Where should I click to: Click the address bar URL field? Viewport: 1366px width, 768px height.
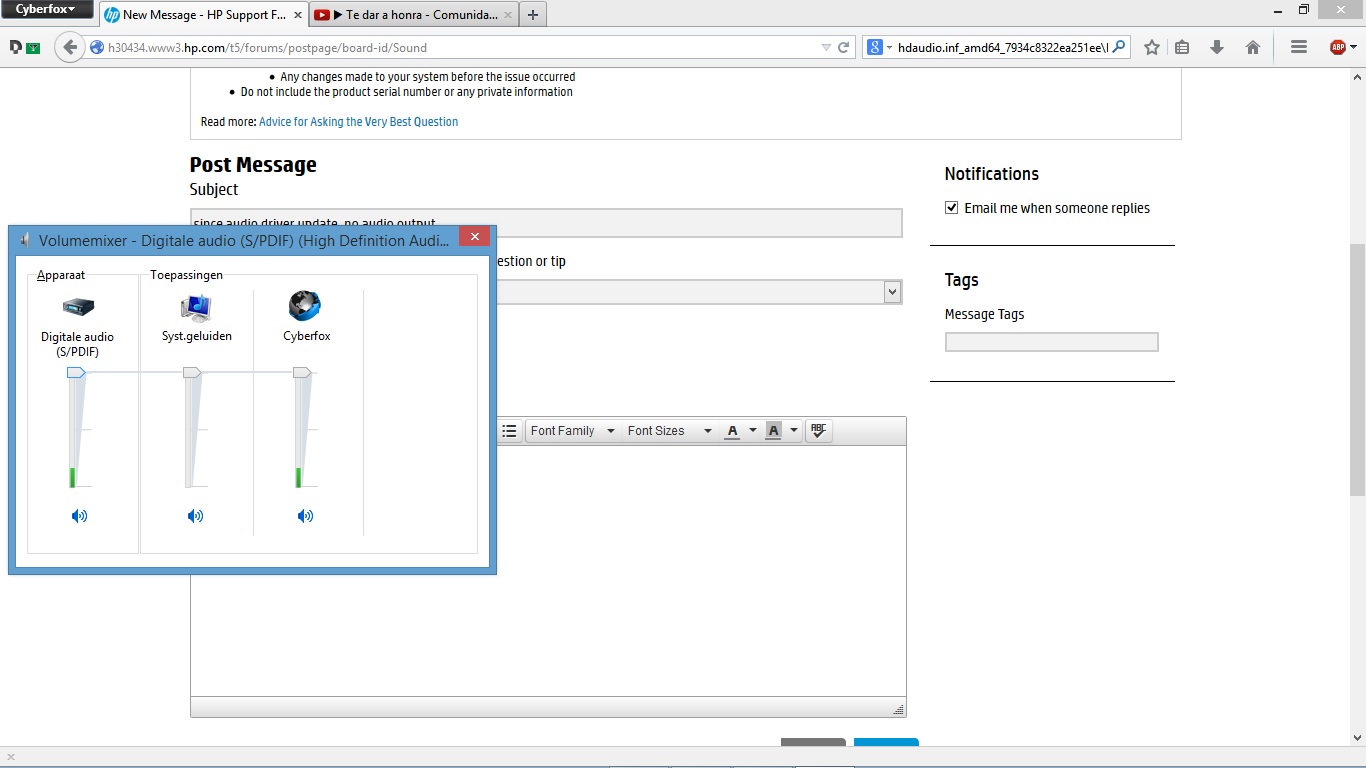(x=460, y=47)
